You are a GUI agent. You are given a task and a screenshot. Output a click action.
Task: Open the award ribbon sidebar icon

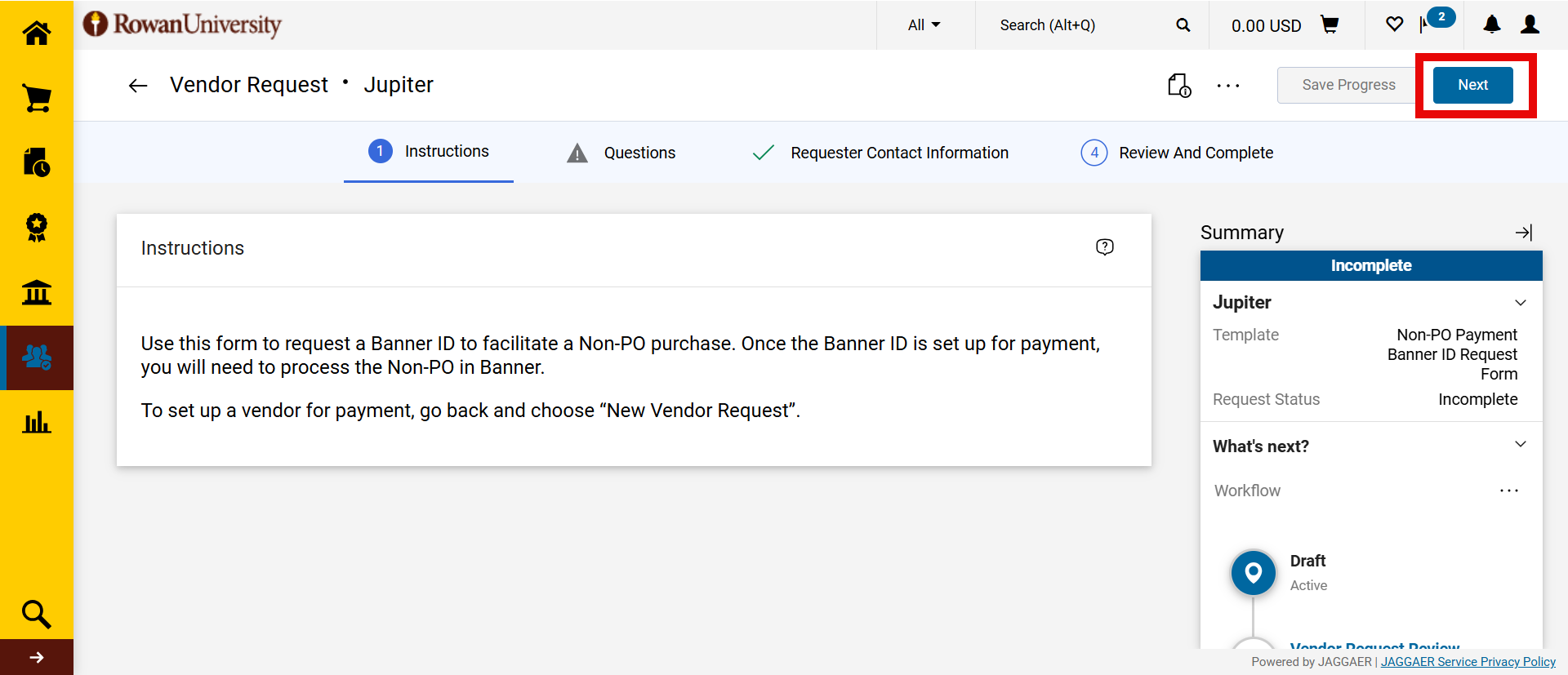pos(37,227)
